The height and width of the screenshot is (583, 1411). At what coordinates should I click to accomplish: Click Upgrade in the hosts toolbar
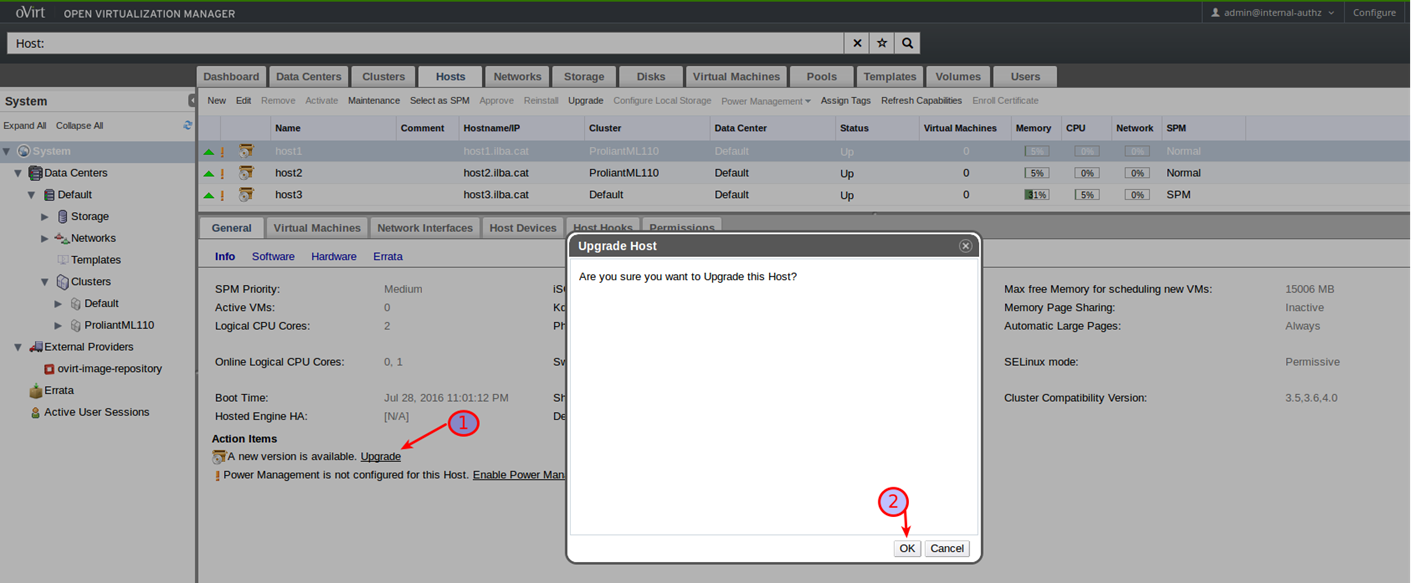point(586,101)
